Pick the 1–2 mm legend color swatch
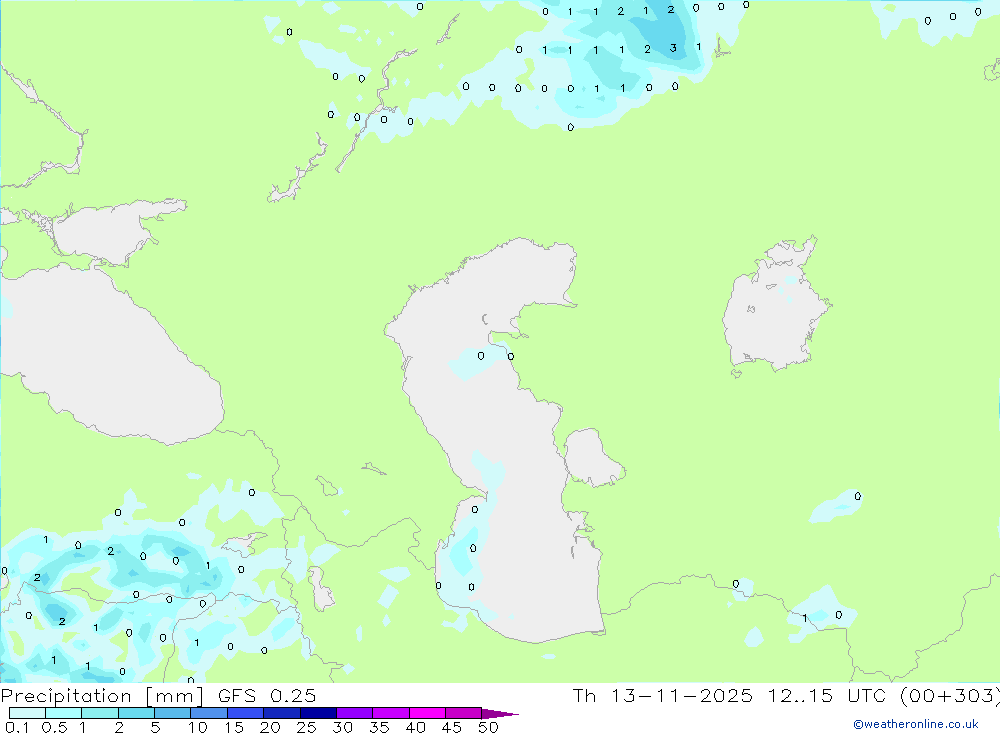This screenshot has width=1000, height=733. 100,713
